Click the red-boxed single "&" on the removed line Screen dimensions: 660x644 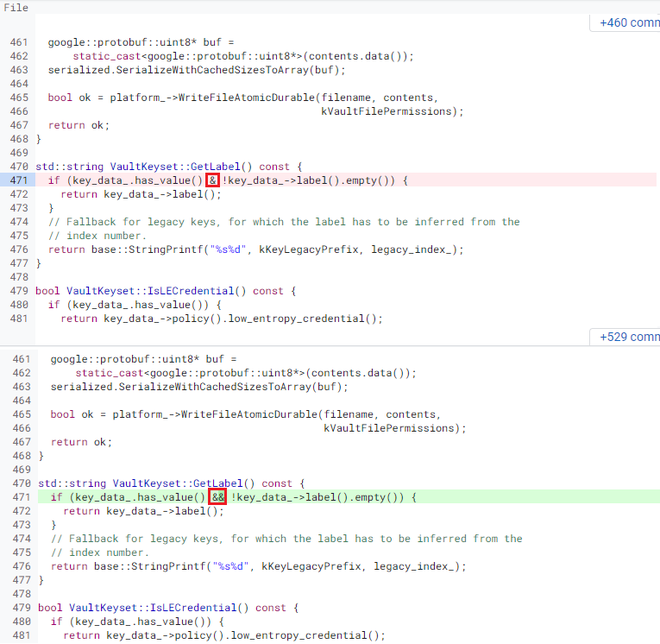coord(212,180)
